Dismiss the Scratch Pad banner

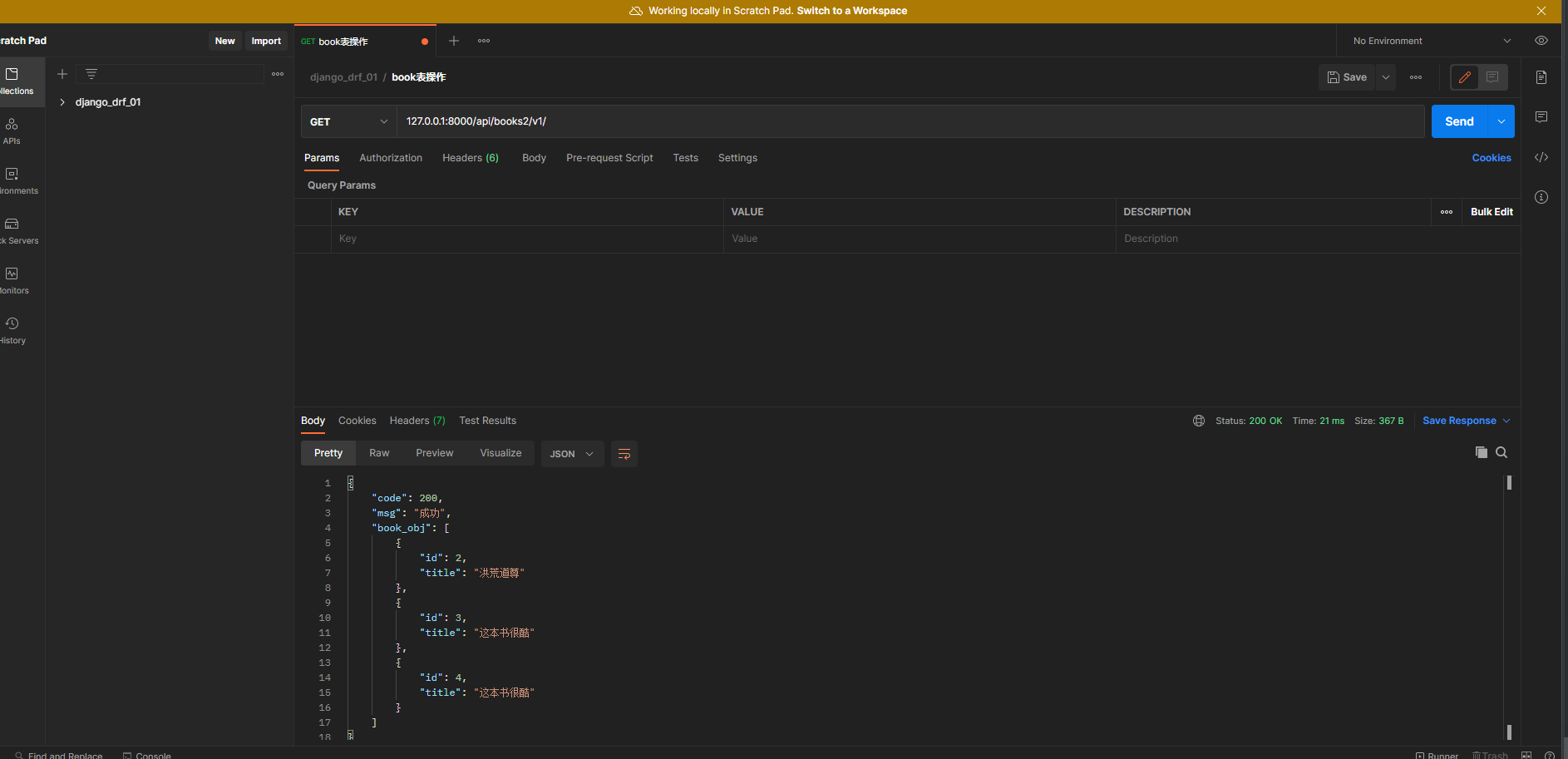pyautogui.click(x=1541, y=11)
